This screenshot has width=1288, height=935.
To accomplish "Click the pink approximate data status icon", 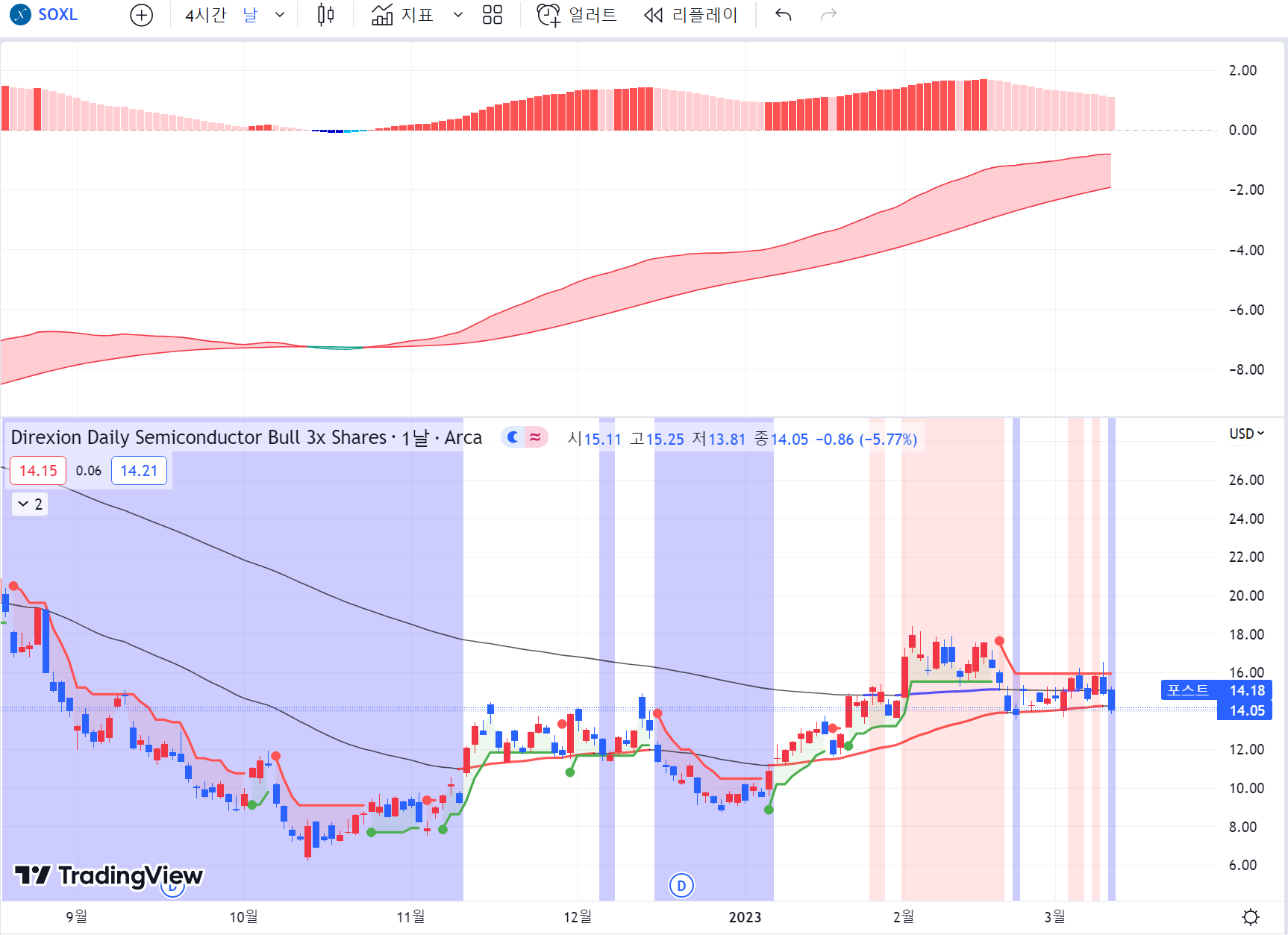I will point(535,437).
